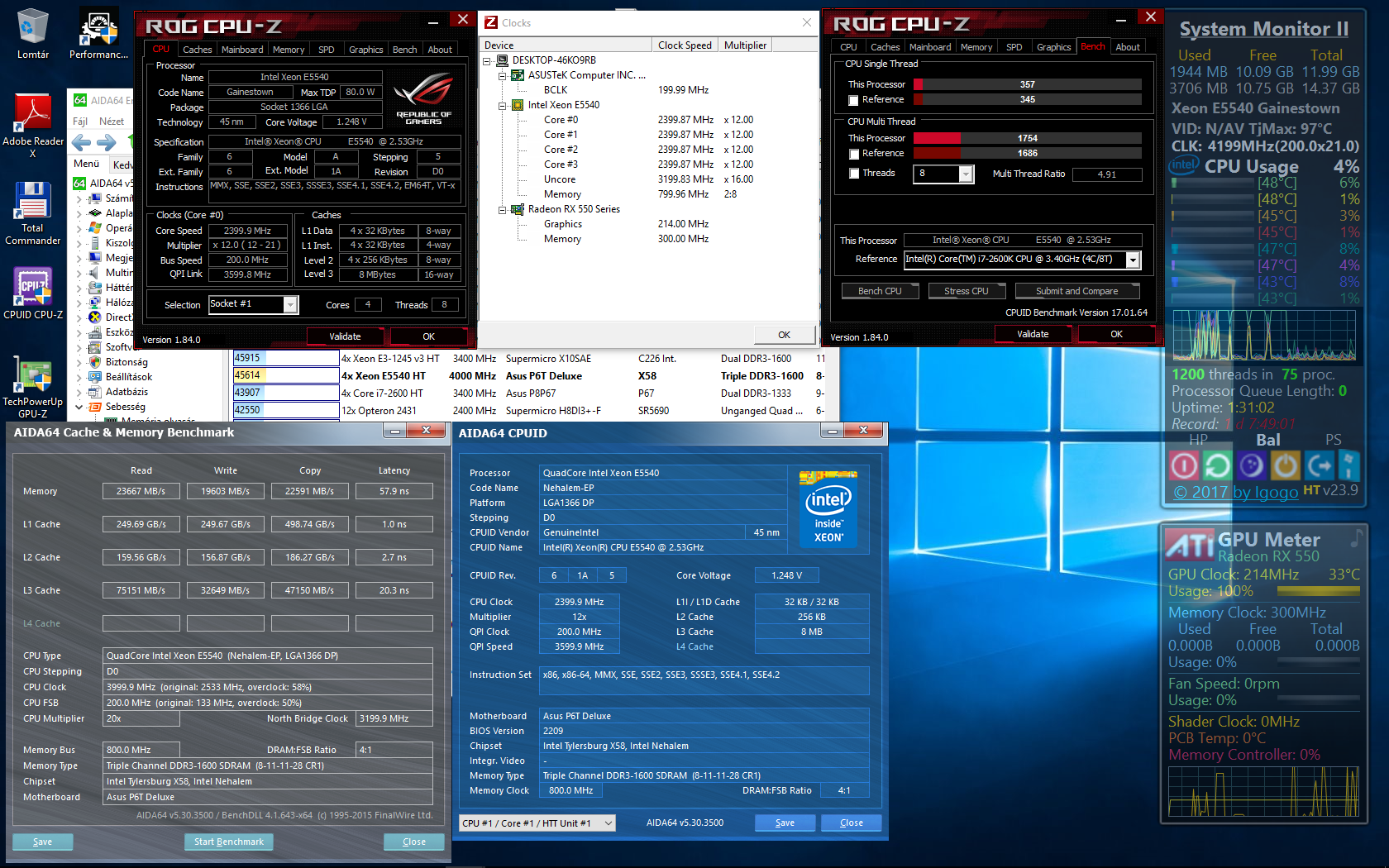Click Validate in left CPU-Z window

[x=345, y=336]
